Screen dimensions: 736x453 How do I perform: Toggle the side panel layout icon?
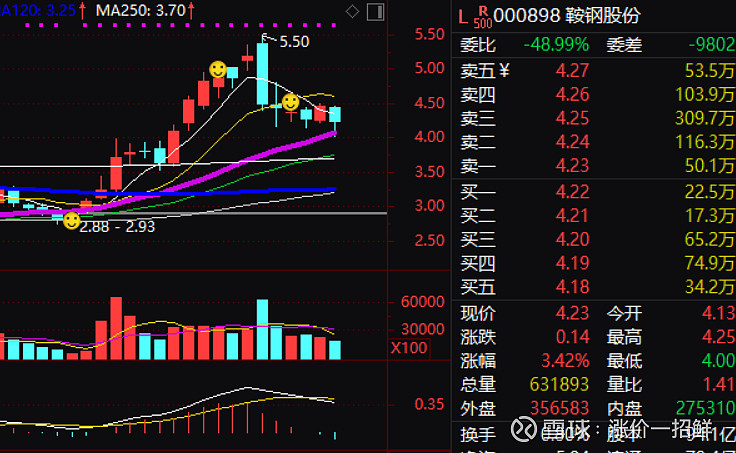(x=376, y=12)
